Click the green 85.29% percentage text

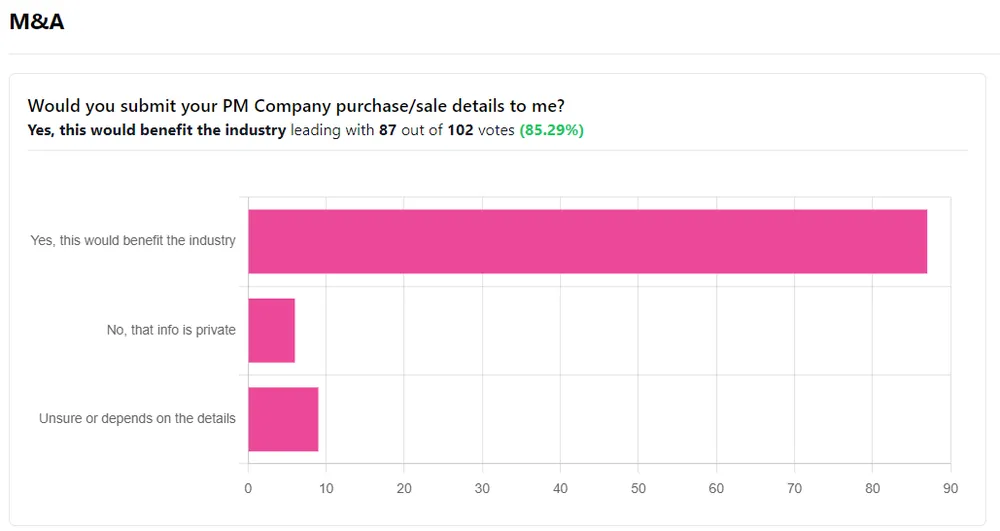[x=552, y=130]
